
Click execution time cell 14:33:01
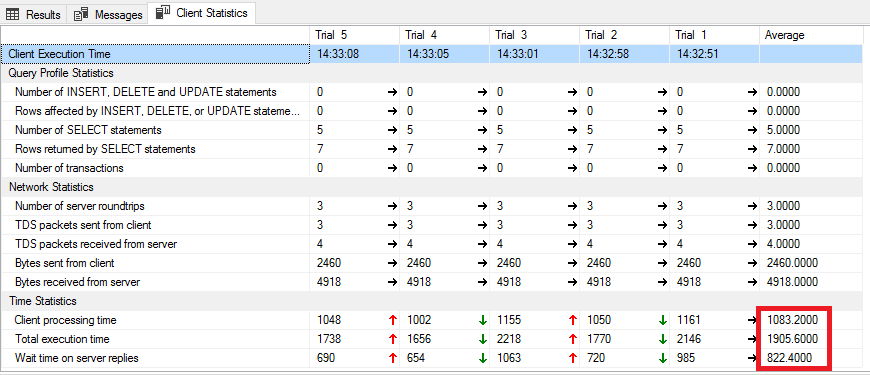pyautogui.click(x=518, y=54)
